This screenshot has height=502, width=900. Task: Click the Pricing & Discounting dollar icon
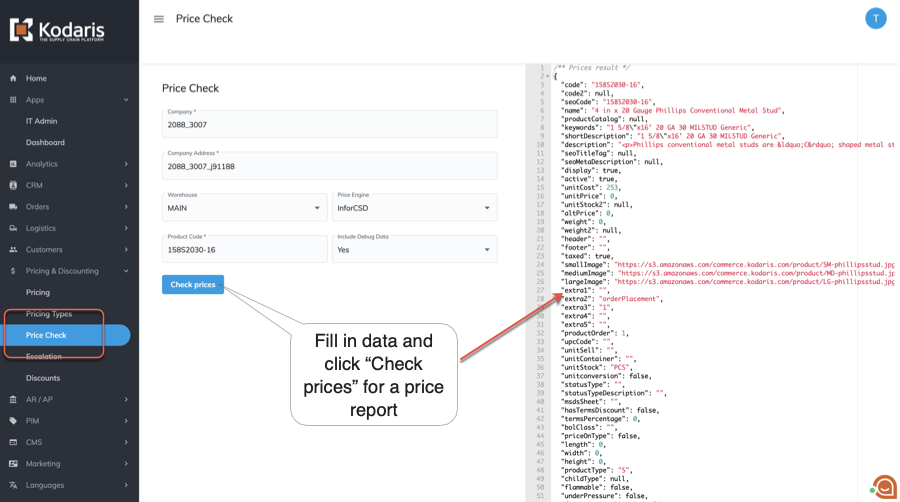[13, 271]
